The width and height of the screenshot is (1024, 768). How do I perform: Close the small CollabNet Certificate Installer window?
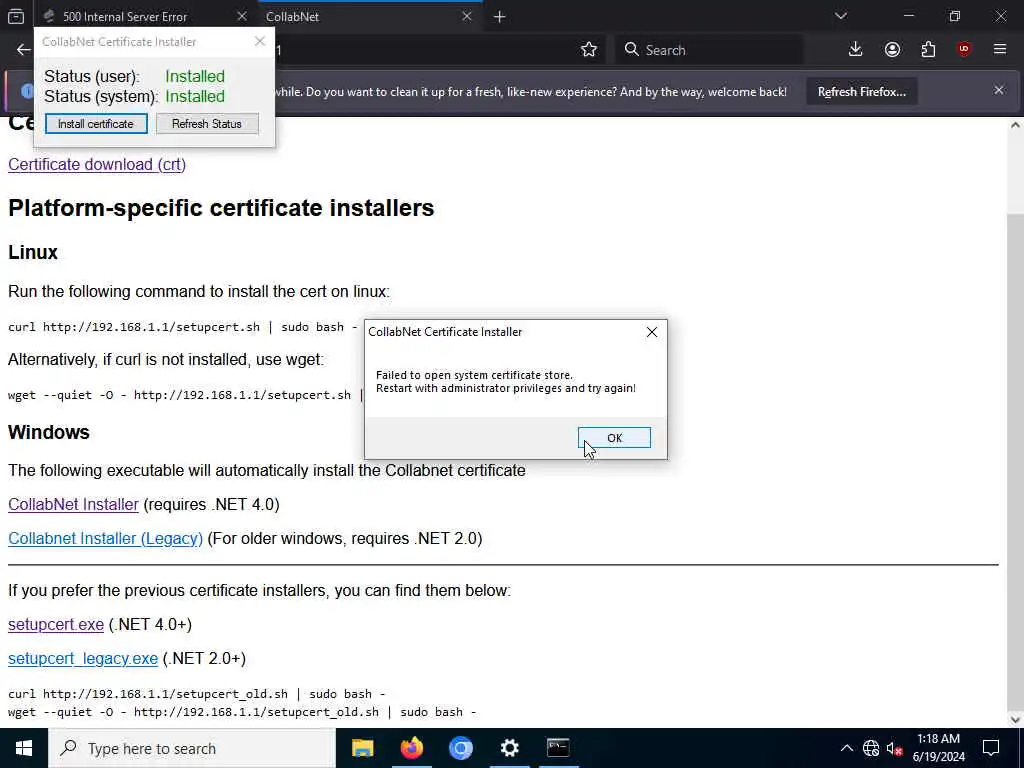(x=260, y=41)
